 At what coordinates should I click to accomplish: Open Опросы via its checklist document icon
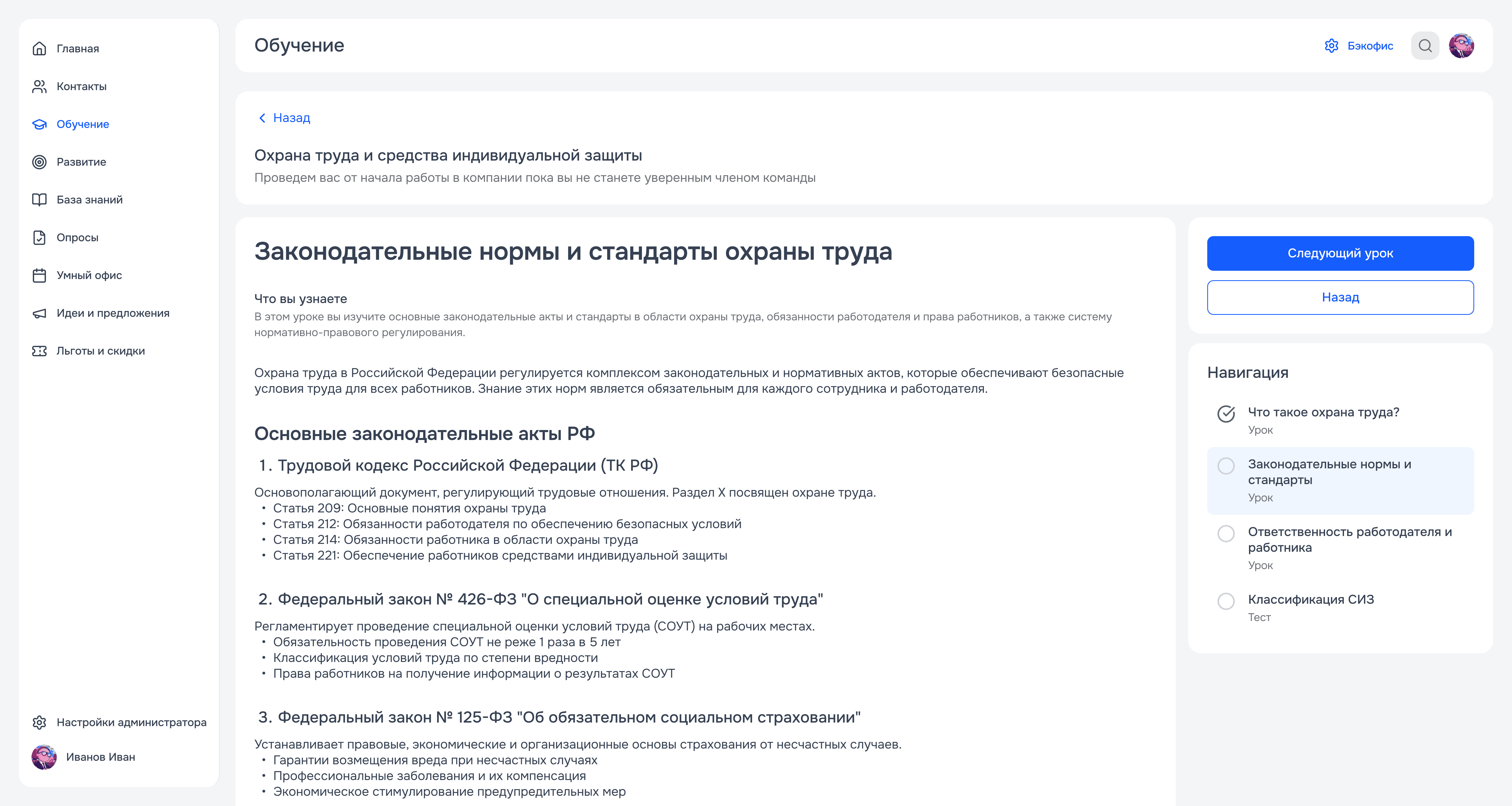pos(39,238)
